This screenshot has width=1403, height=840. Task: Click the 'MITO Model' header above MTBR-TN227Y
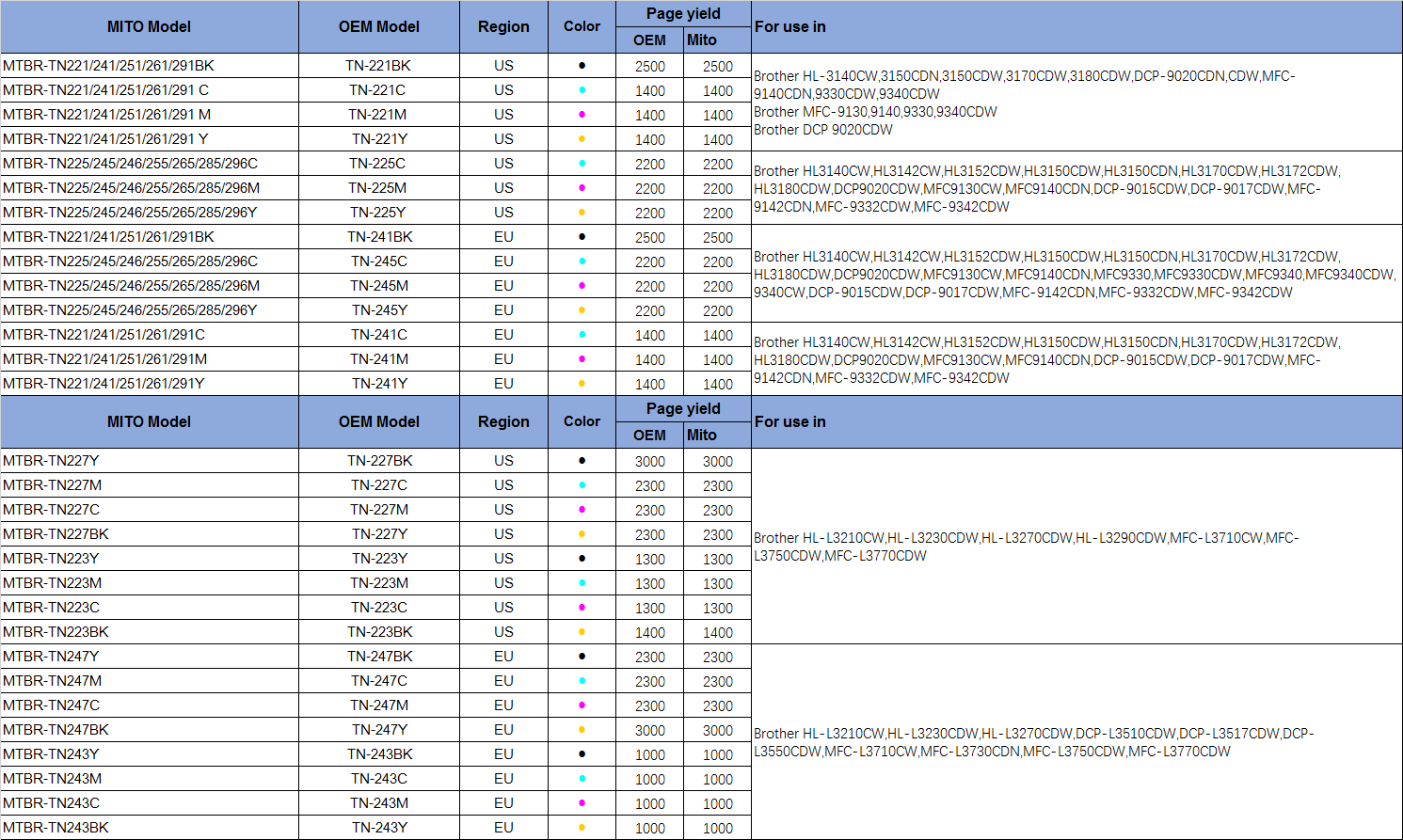click(x=149, y=421)
